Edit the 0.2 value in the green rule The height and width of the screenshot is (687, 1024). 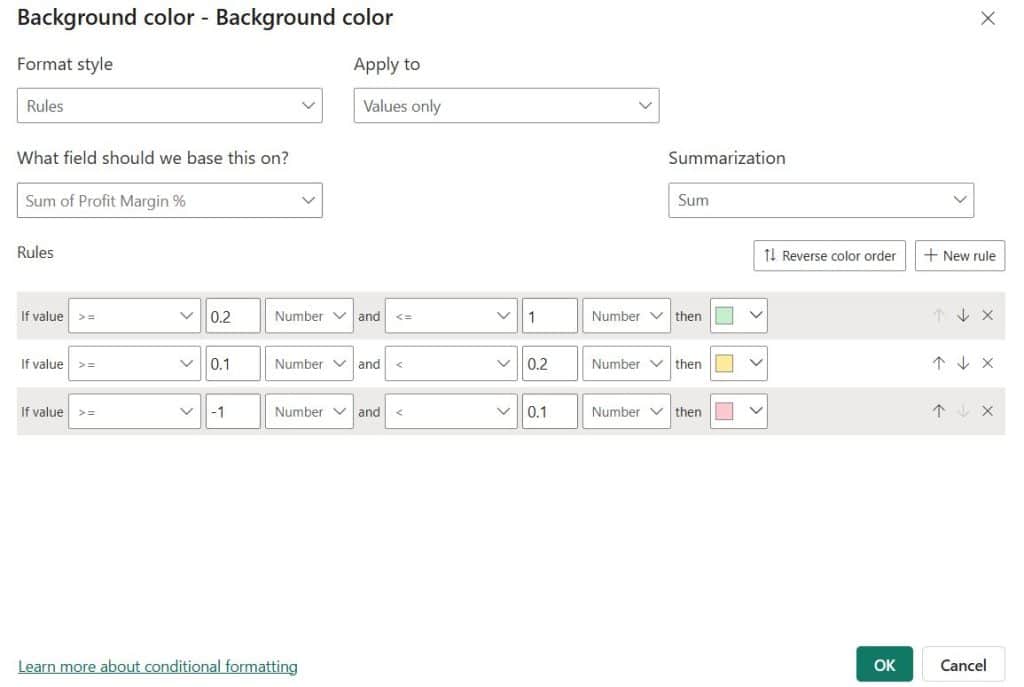233,316
